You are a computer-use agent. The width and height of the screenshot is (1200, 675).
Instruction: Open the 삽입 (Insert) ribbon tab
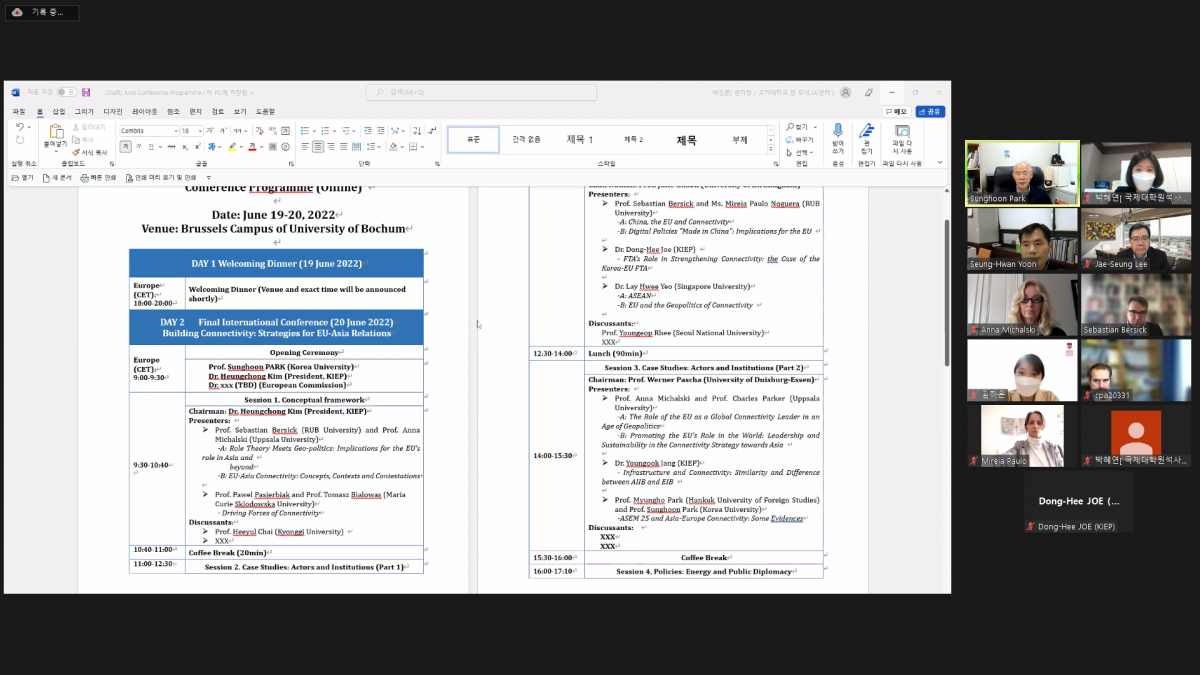[x=59, y=111]
